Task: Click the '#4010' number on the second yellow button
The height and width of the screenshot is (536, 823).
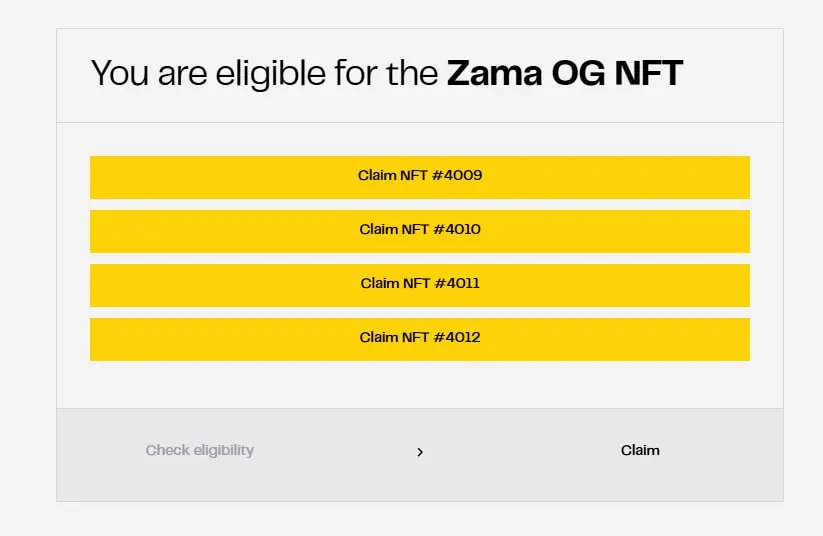Action: click(457, 230)
